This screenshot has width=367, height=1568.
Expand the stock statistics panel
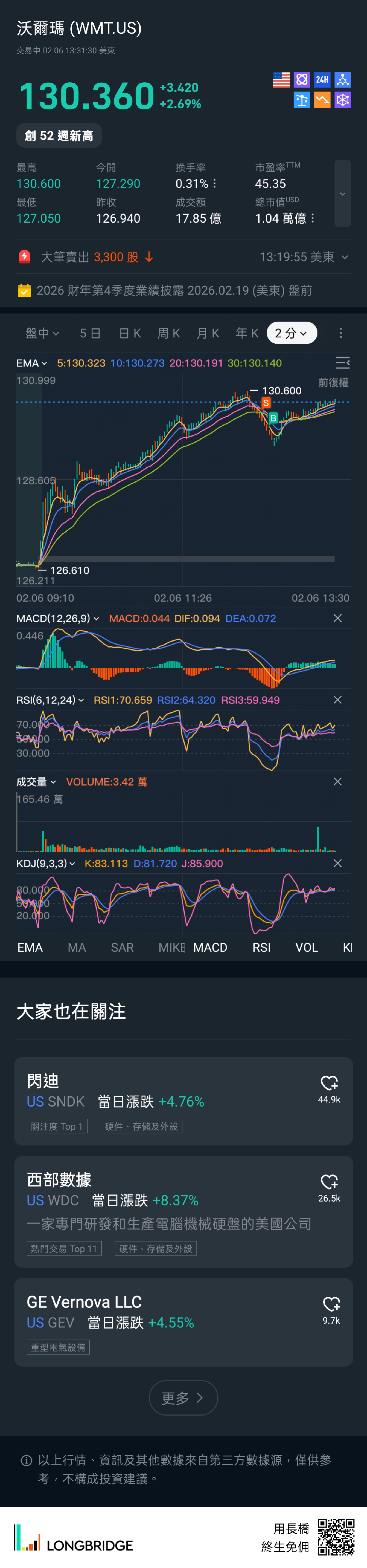(x=343, y=194)
